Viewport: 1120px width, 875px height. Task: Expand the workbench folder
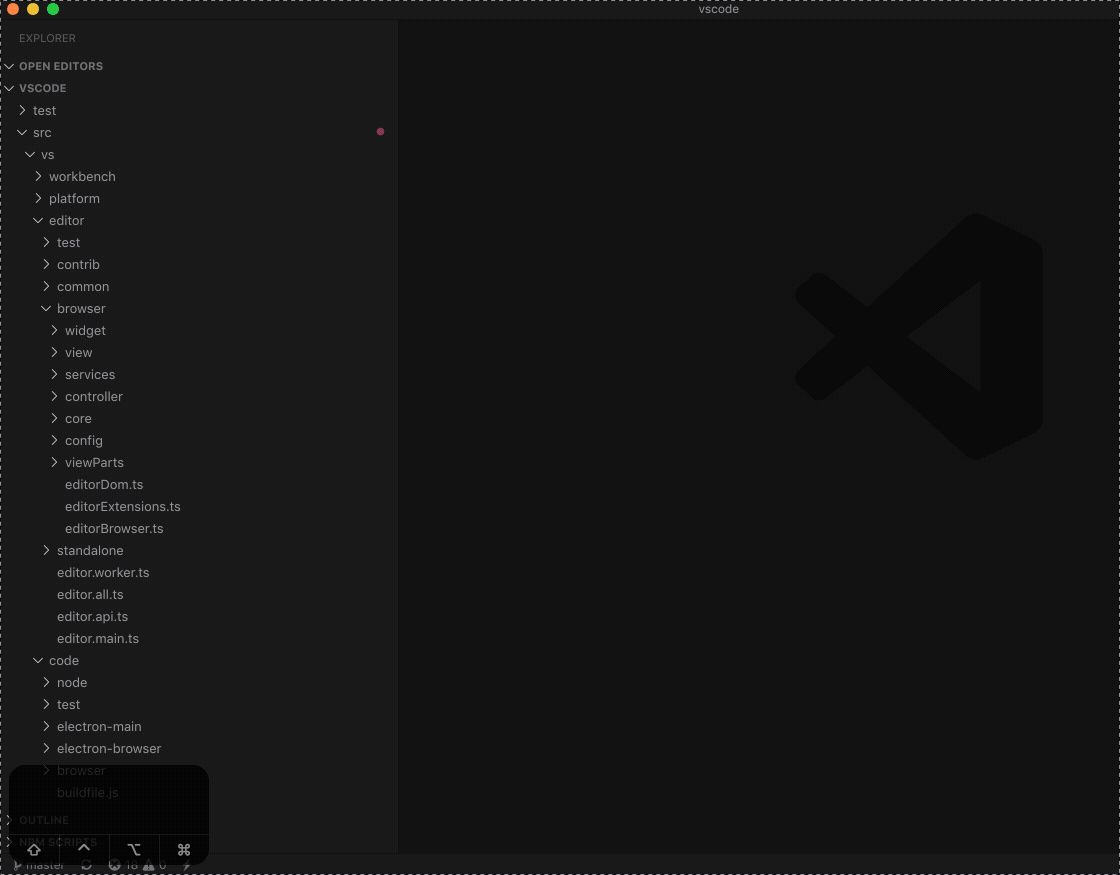click(x=82, y=176)
